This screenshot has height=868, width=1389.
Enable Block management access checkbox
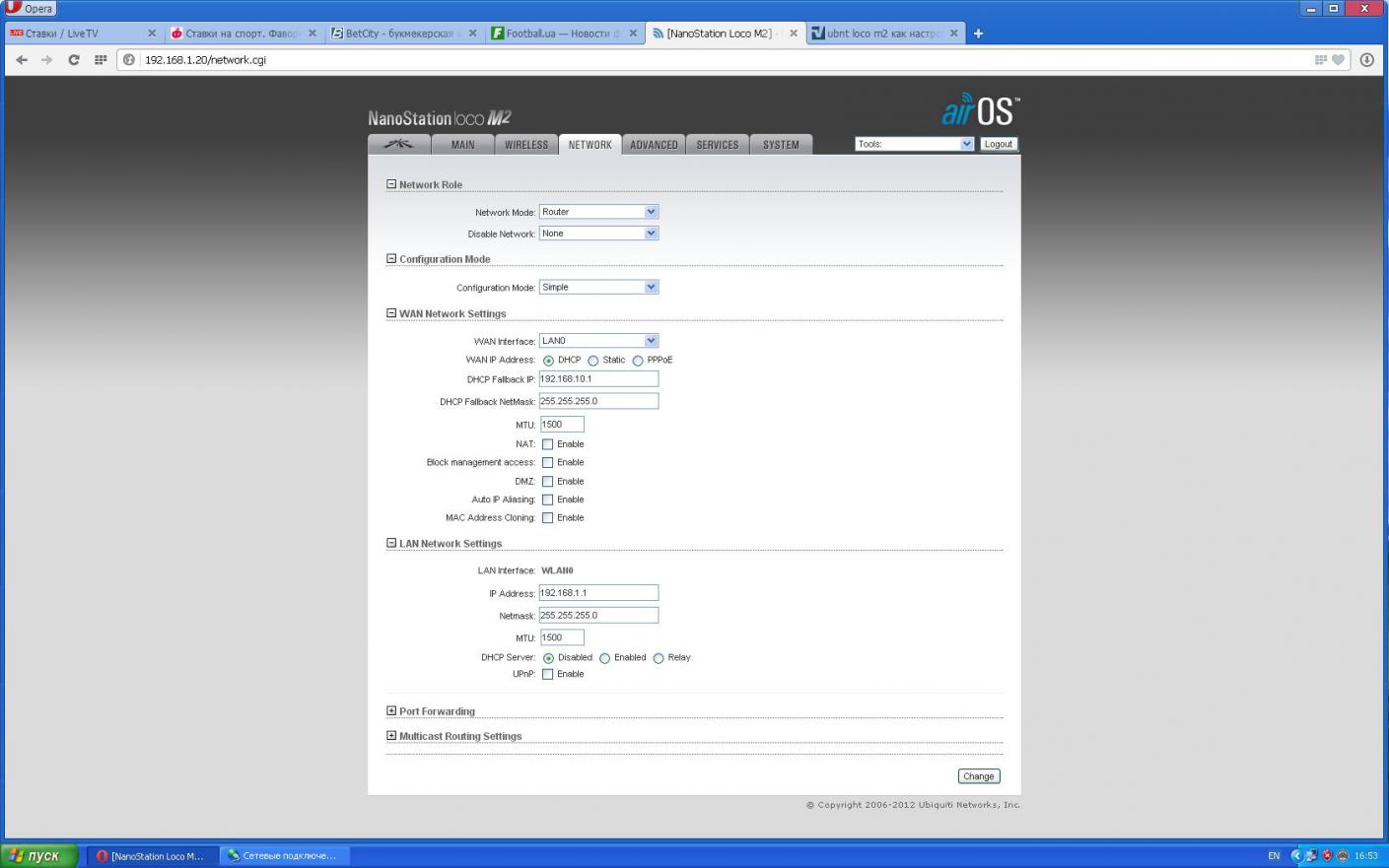547,462
